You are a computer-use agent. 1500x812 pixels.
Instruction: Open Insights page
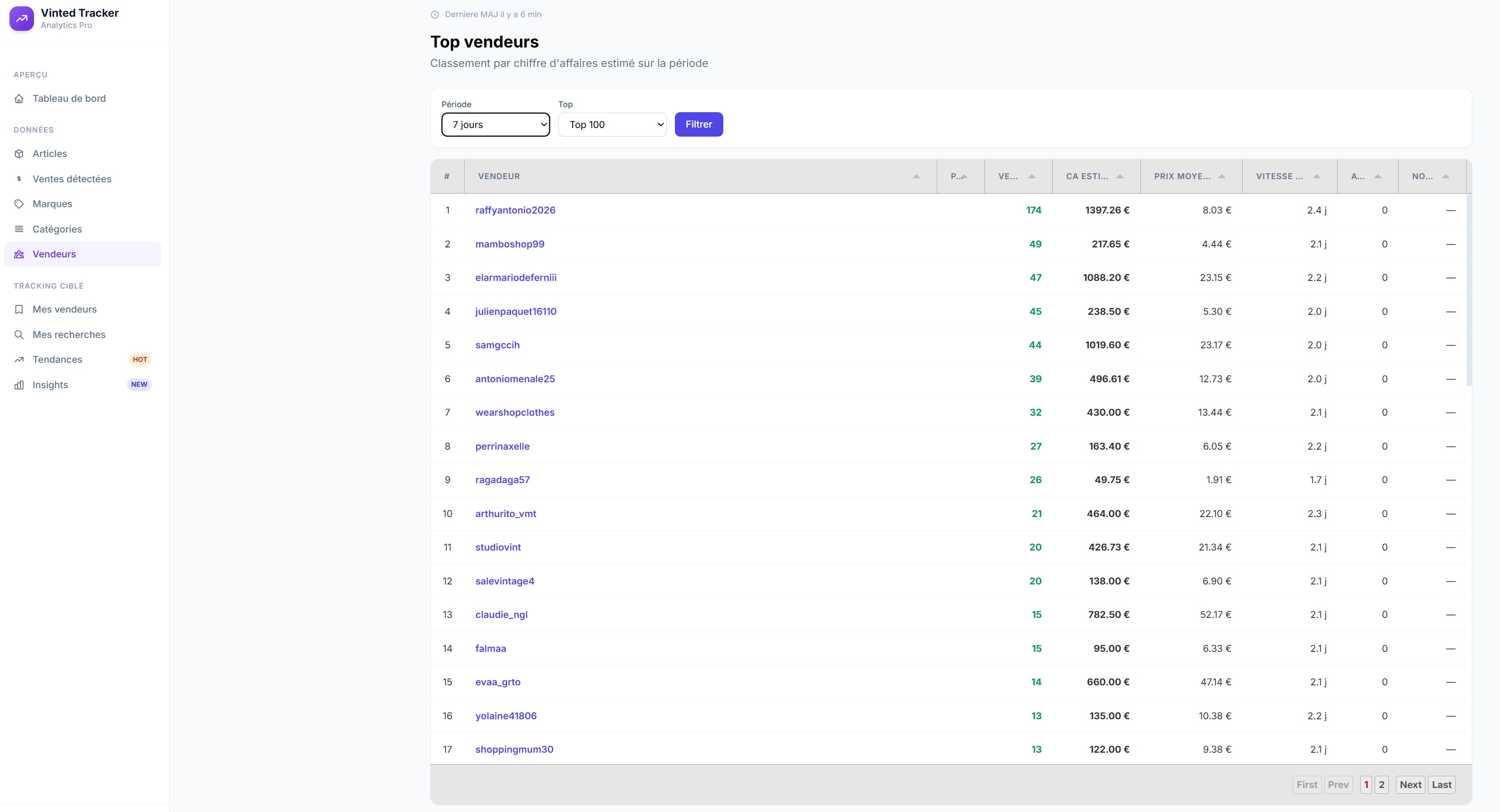point(82,385)
